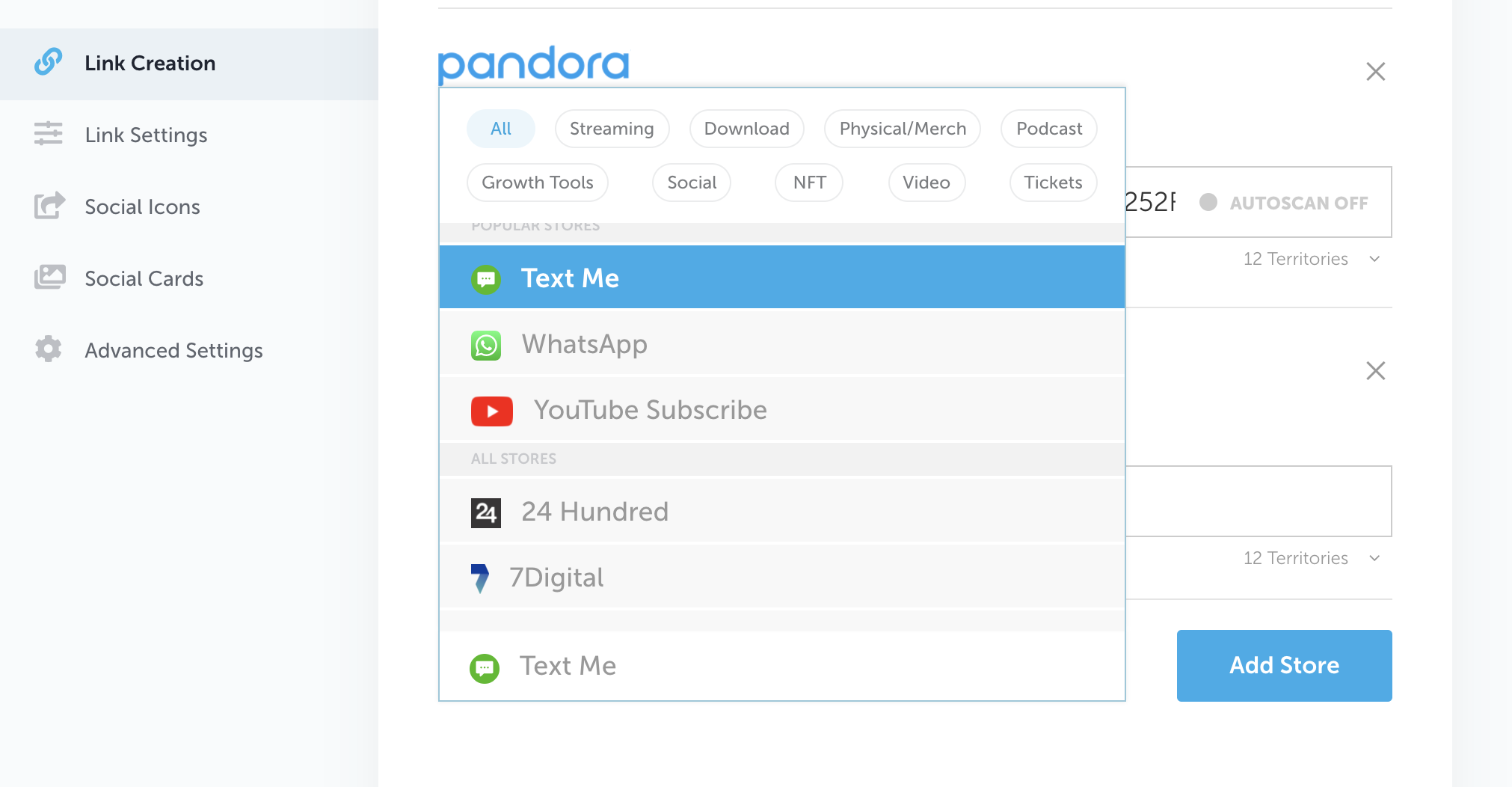The height and width of the screenshot is (787, 1512).
Task: Click the empty store URL input field
Action: (1259, 501)
